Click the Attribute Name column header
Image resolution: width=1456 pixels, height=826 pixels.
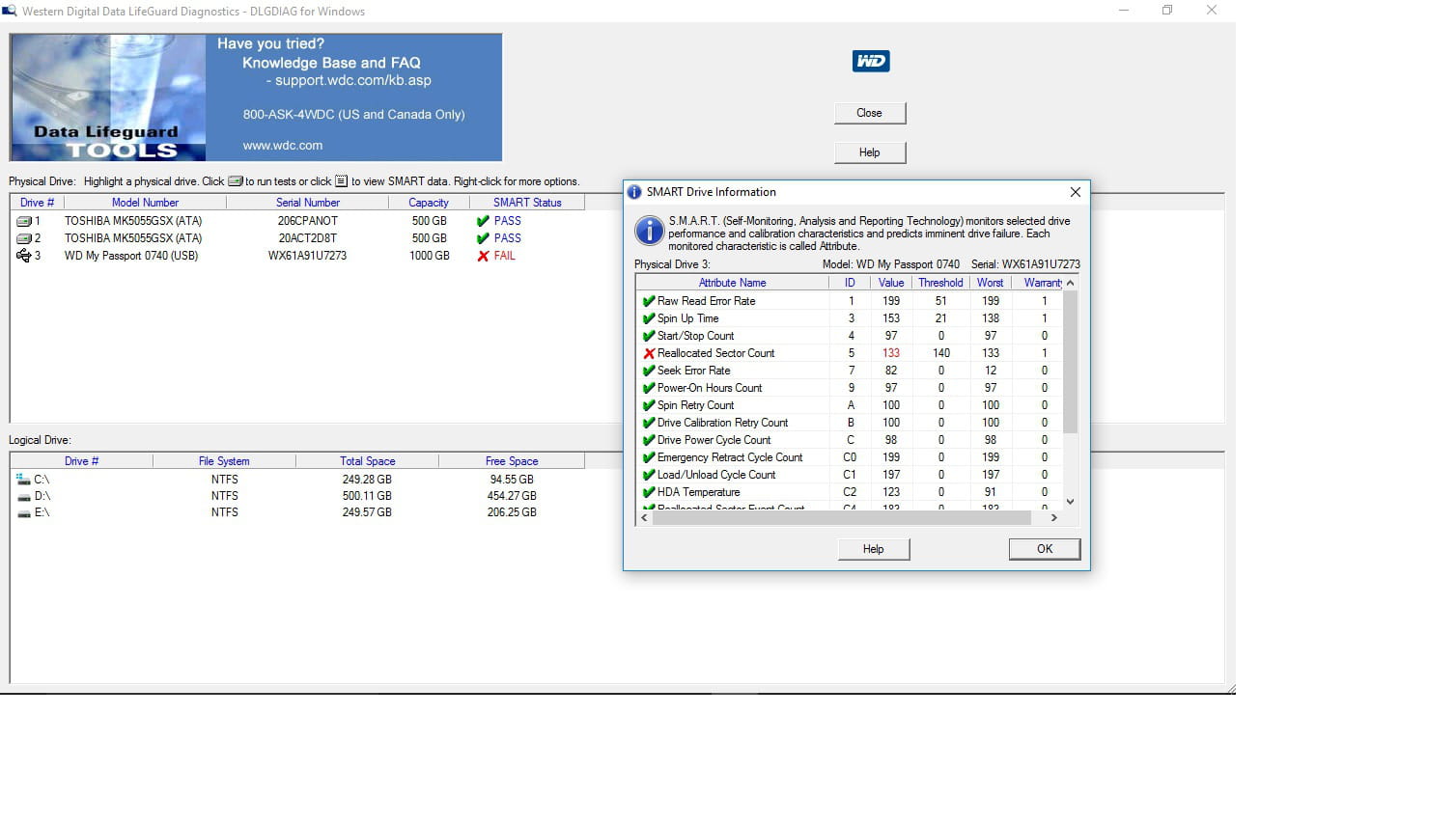[x=733, y=283]
